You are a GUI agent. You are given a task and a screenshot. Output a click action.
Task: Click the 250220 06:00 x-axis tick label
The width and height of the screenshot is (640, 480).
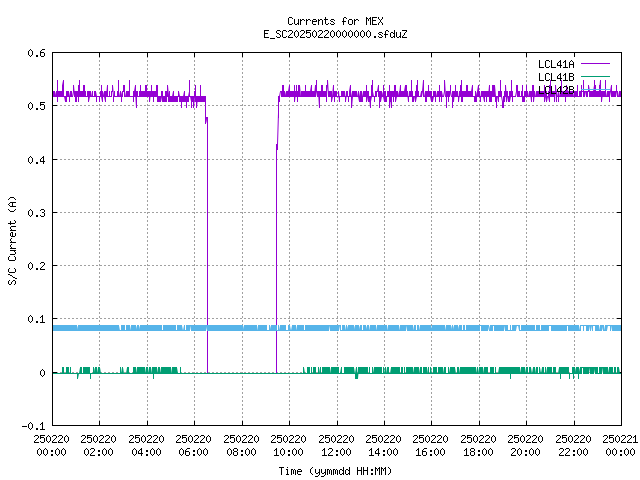point(193,445)
